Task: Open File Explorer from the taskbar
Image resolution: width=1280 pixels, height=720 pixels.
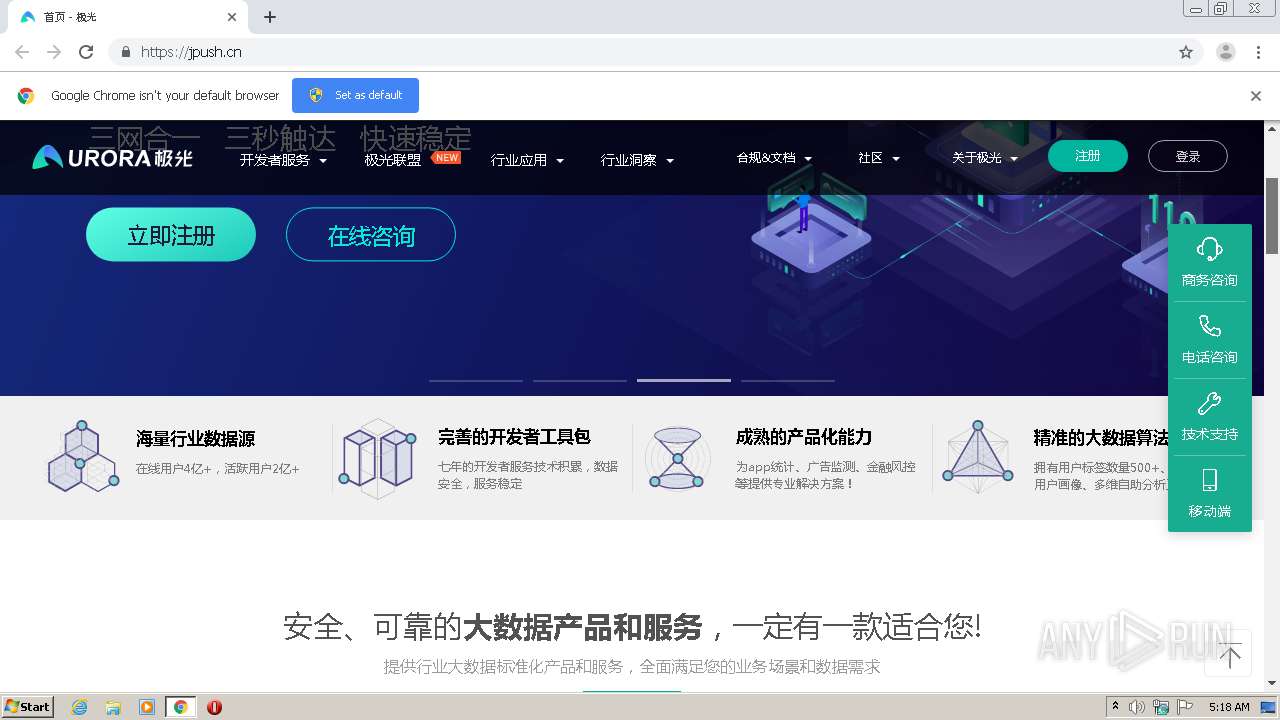Action: click(x=113, y=707)
